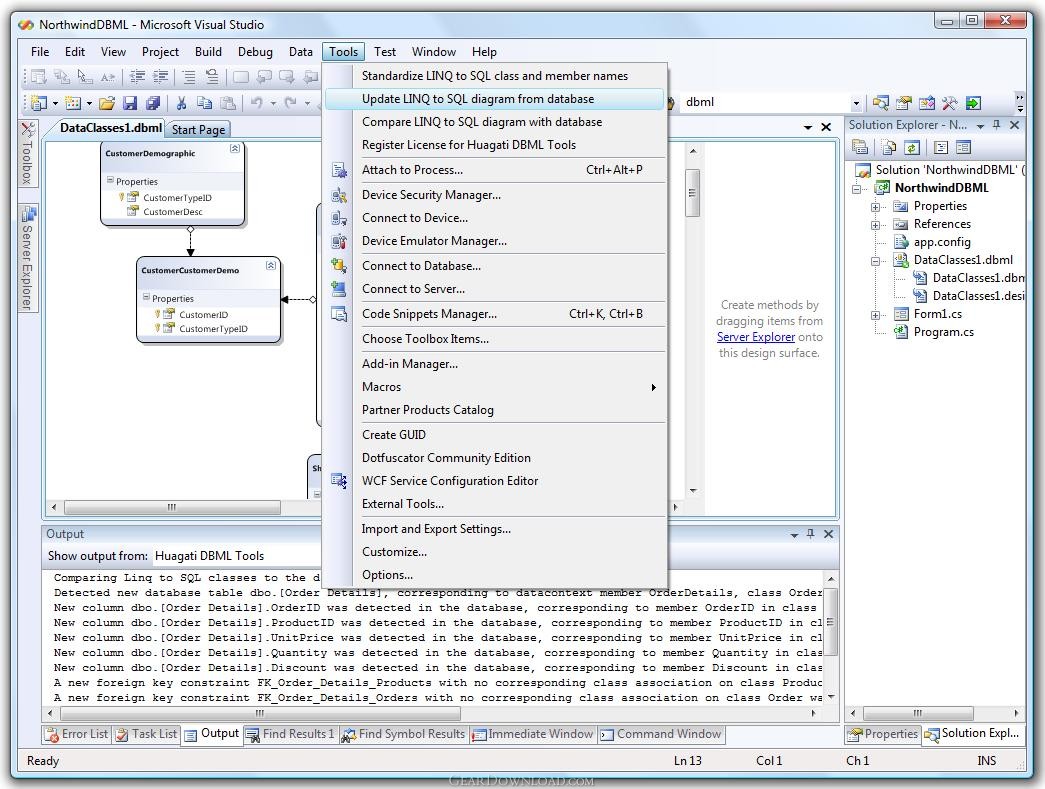Click the Output window horizontal scrollbar thumb
1045x789 pixels.
(259, 713)
